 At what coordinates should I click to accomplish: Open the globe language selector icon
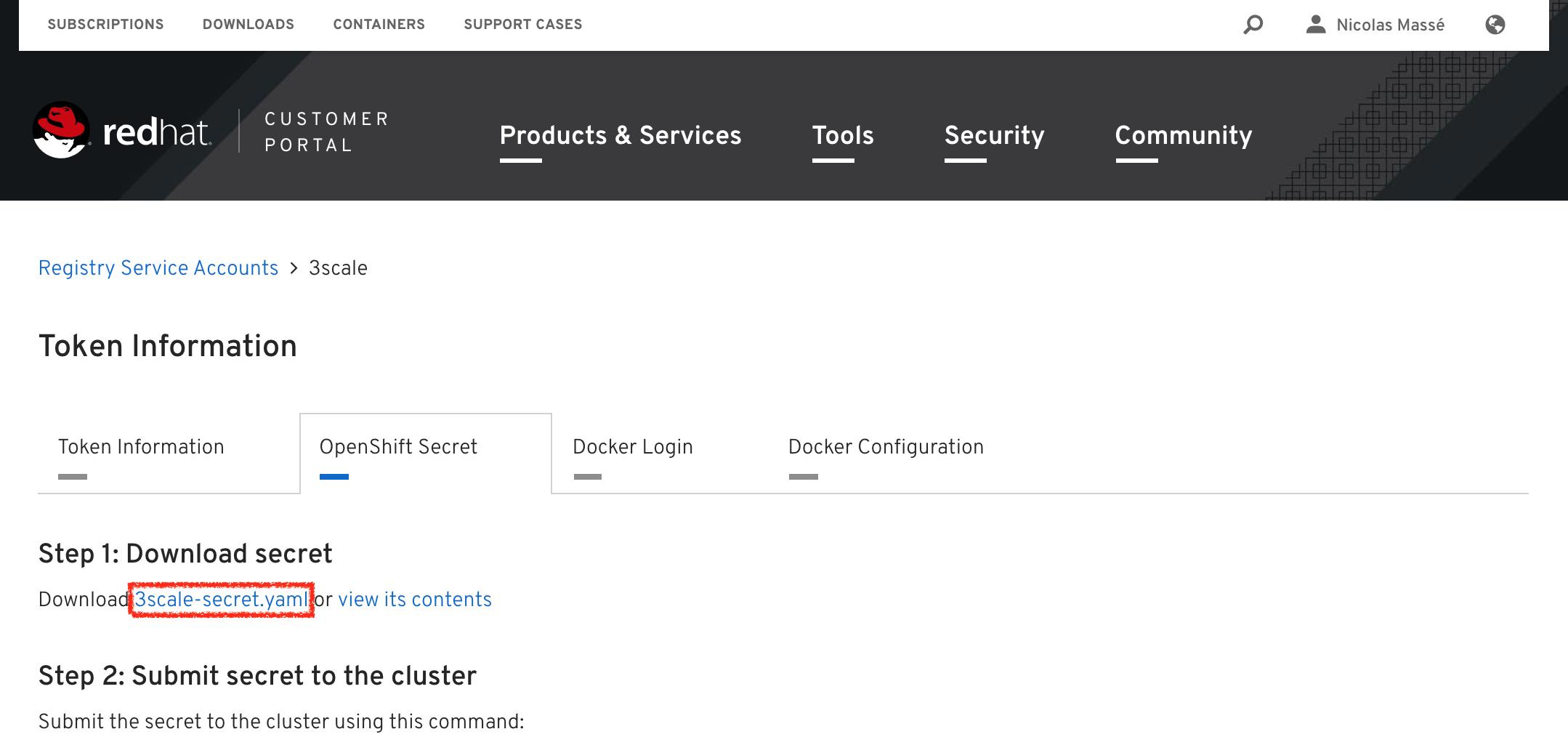pos(1495,25)
